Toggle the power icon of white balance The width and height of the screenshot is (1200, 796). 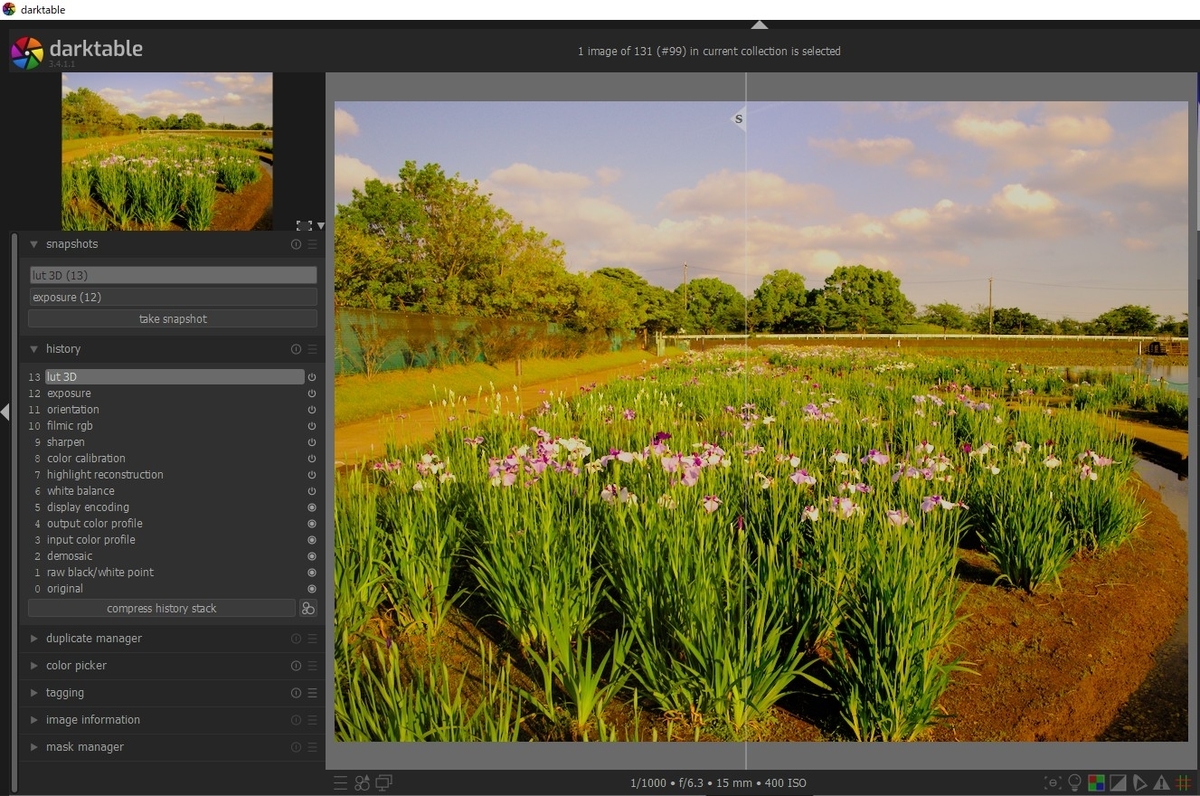tap(311, 491)
